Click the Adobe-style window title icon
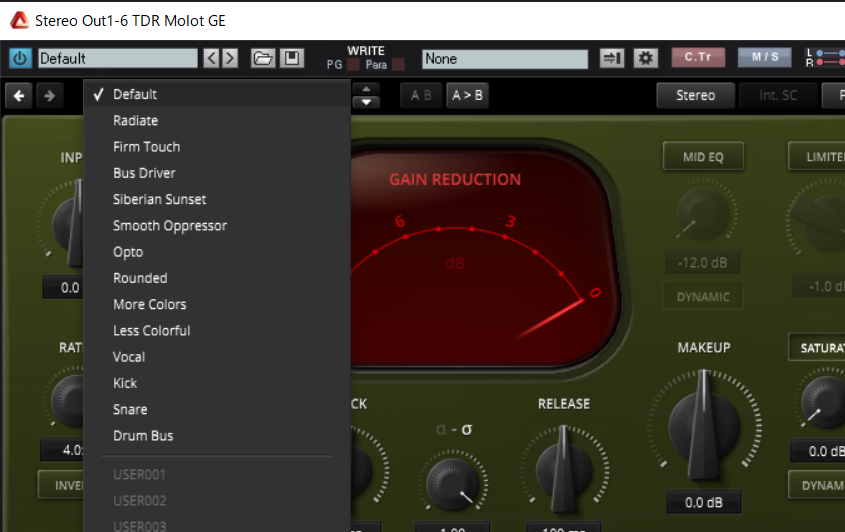 19,20
